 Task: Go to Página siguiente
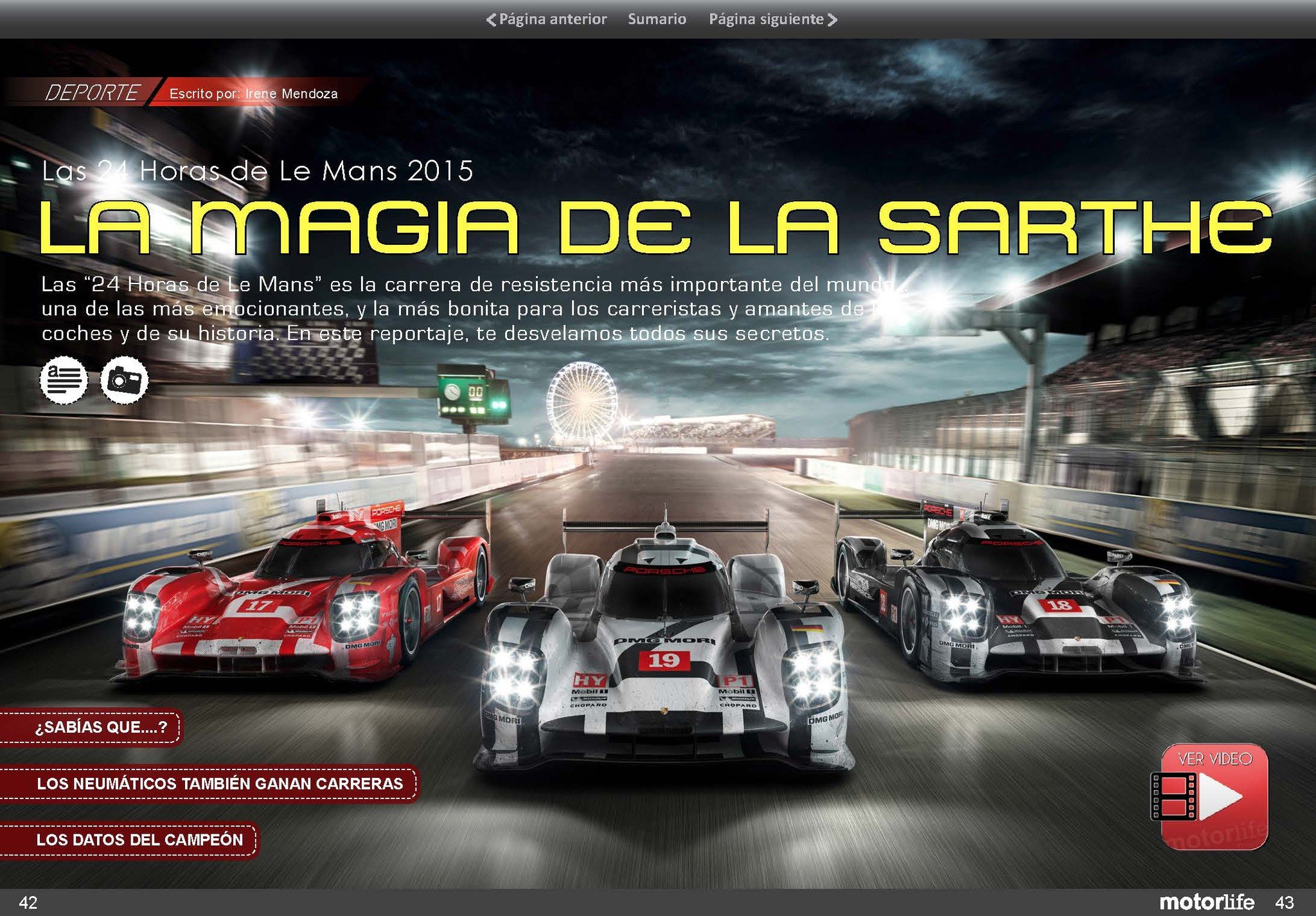pyautogui.click(x=773, y=19)
